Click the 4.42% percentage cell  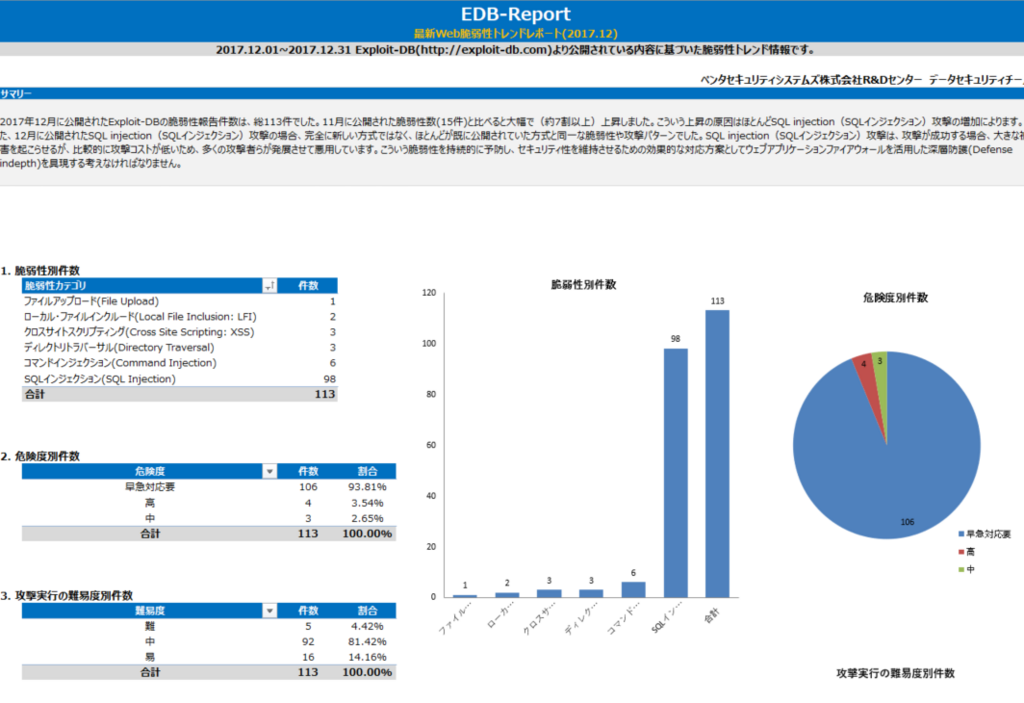click(367, 626)
